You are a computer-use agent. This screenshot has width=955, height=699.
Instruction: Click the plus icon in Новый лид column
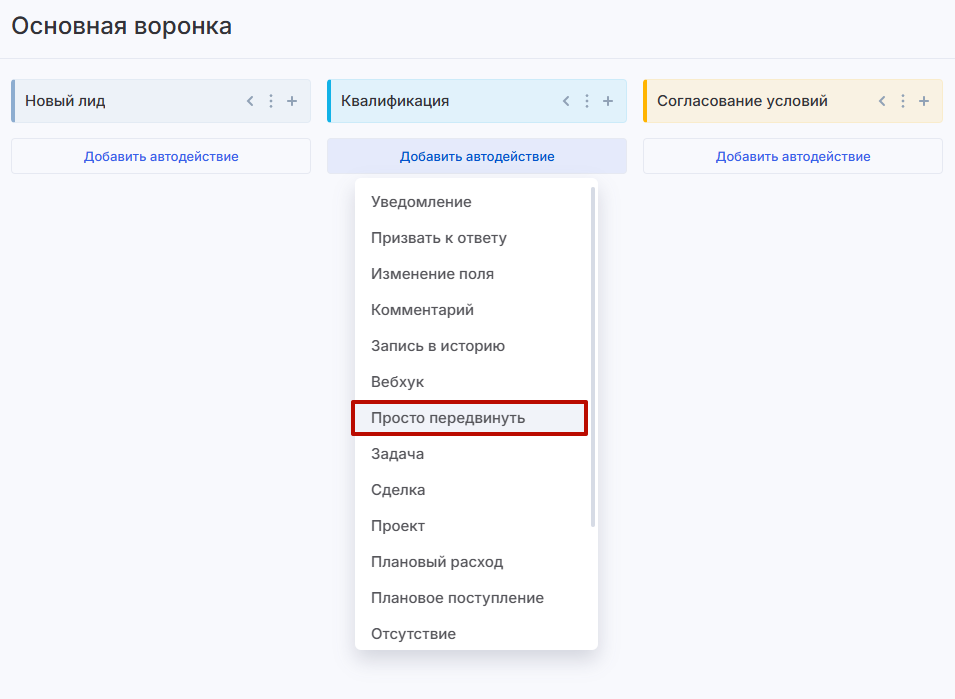(x=292, y=101)
